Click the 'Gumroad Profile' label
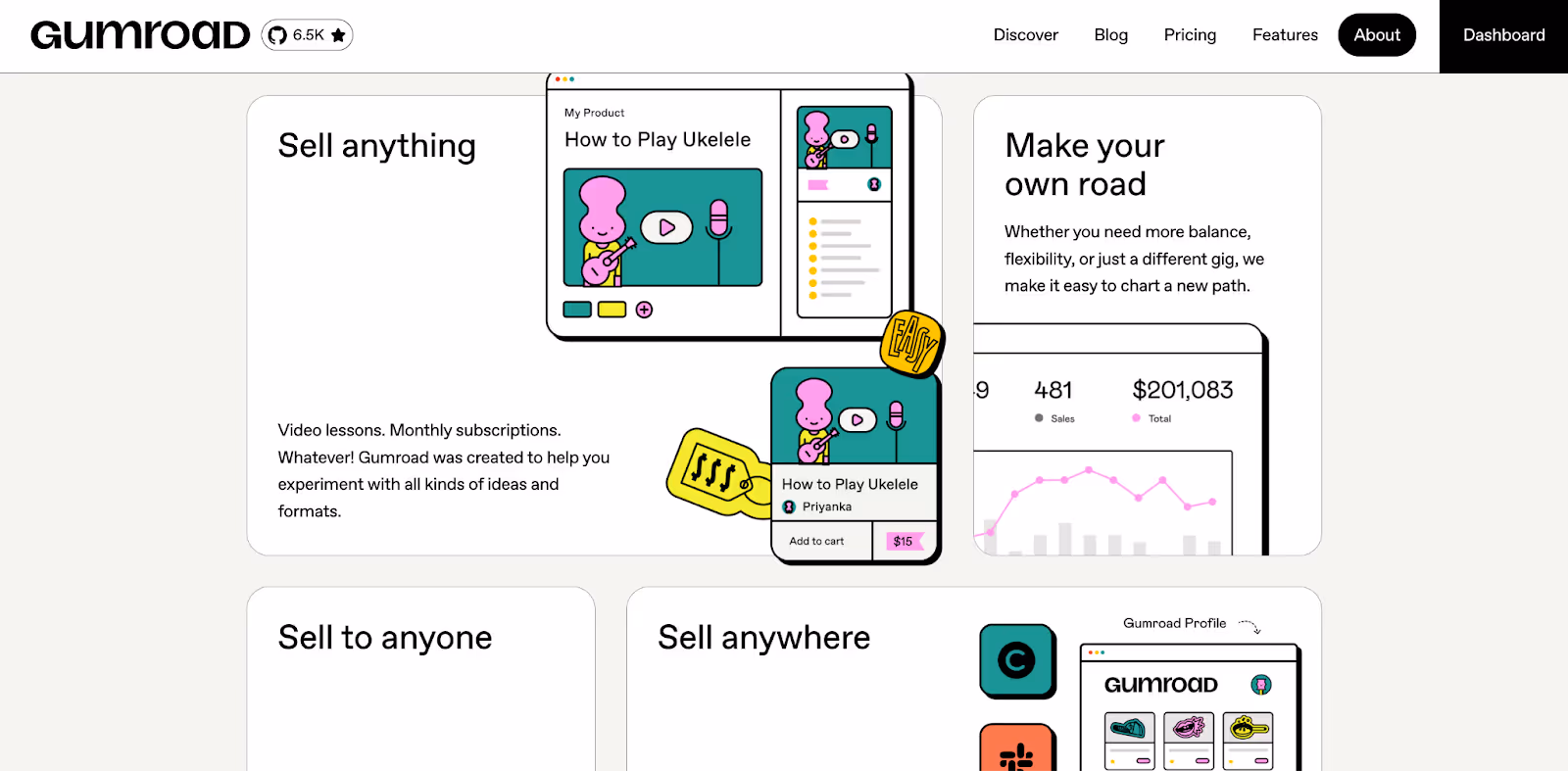 pos(1174,623)
